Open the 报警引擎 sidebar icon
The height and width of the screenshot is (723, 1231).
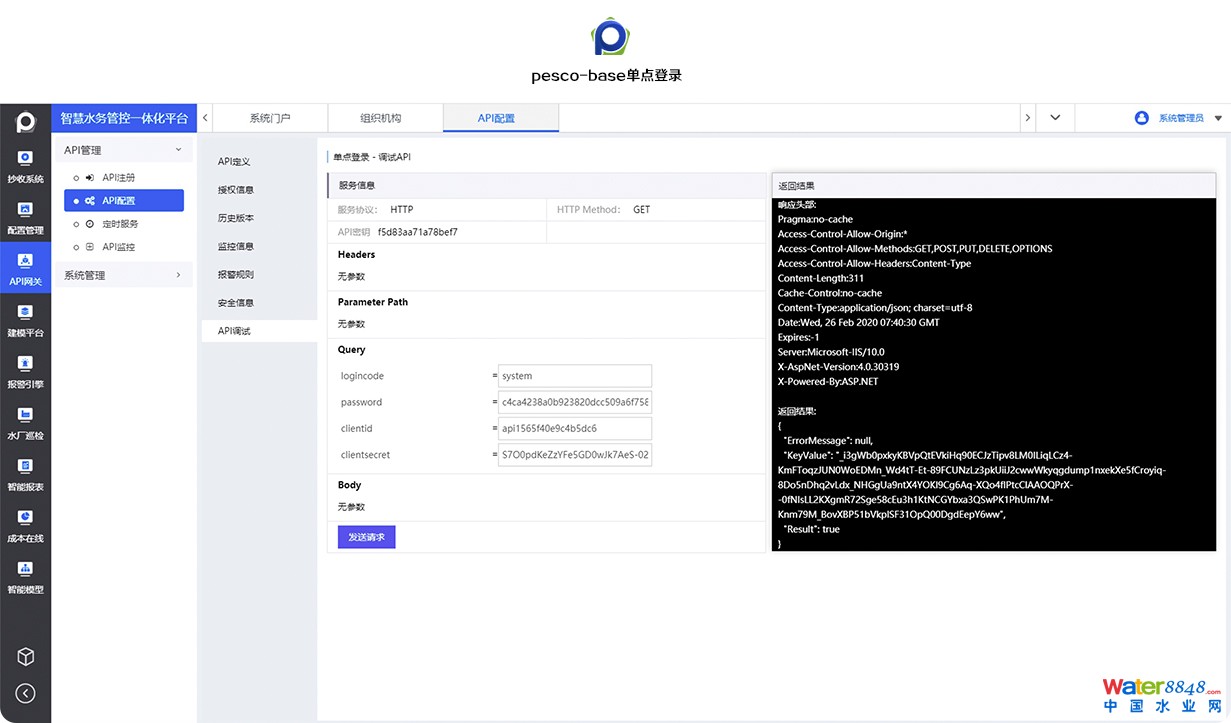(25, 371)
